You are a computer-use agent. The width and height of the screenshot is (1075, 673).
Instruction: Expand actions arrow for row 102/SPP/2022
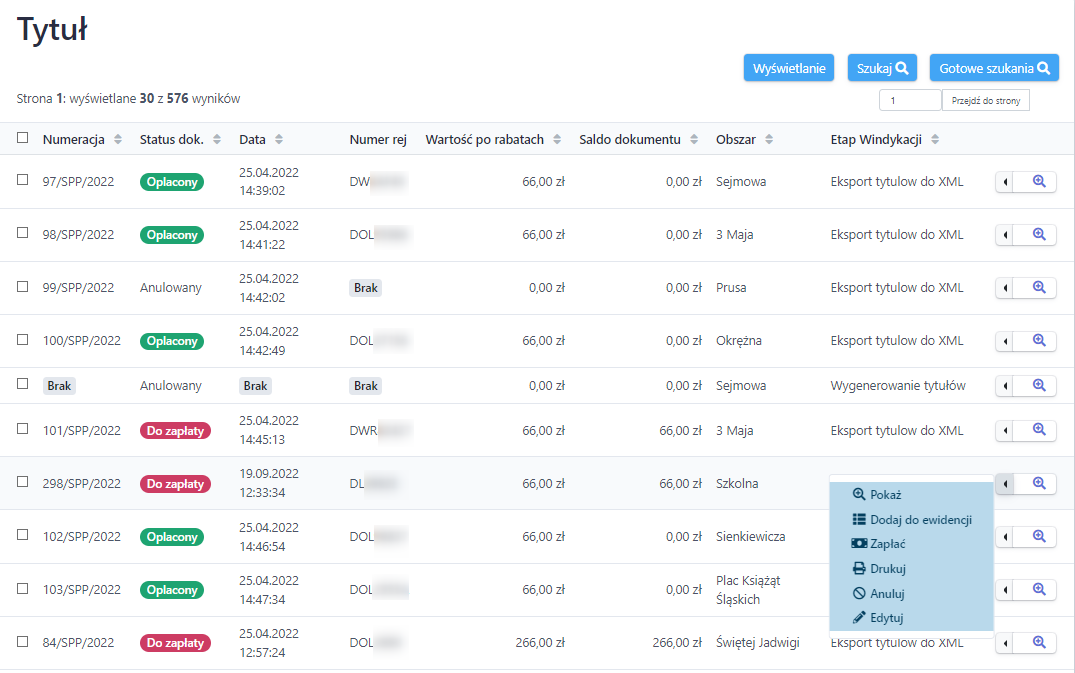1005,537
